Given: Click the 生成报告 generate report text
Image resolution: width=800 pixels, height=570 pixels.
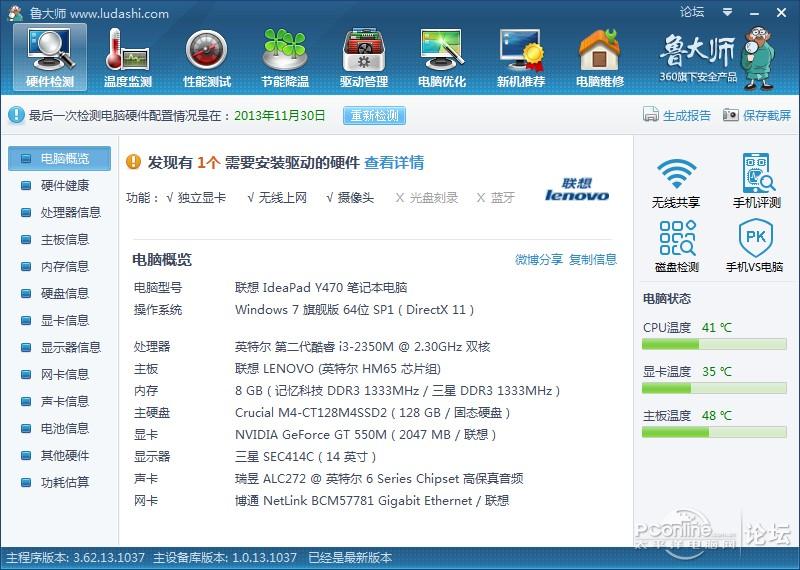Looking at the screenshot, I should click(x=687, y=115).
